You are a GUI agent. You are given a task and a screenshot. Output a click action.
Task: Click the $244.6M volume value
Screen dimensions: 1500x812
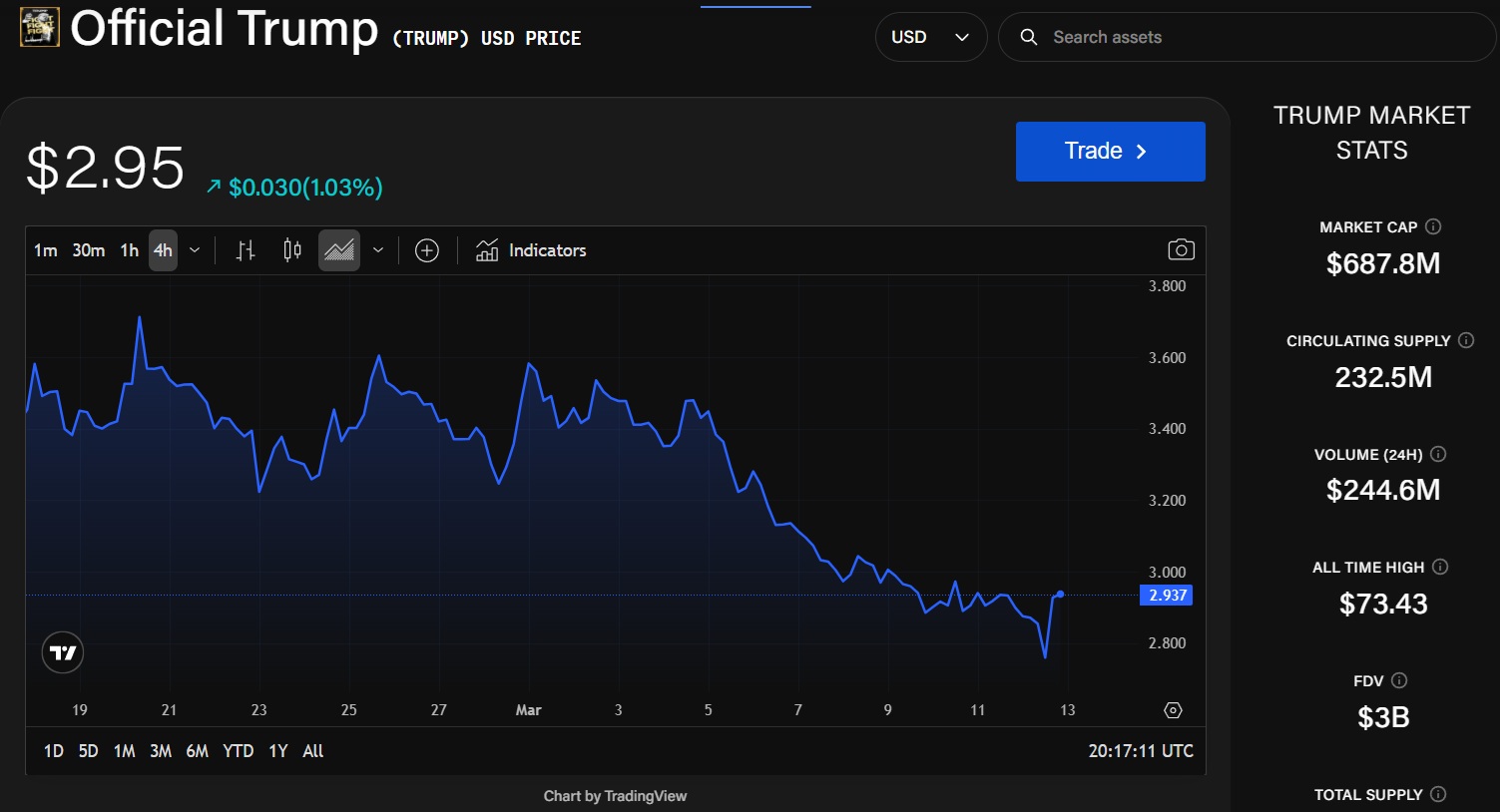(x=1383, y=490)
